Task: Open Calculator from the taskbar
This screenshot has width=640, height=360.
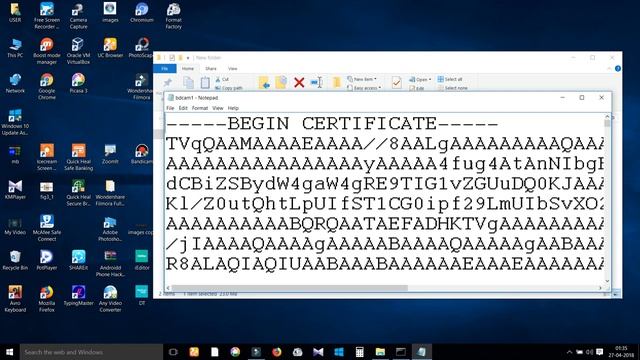Action: (x=360, y=352)
